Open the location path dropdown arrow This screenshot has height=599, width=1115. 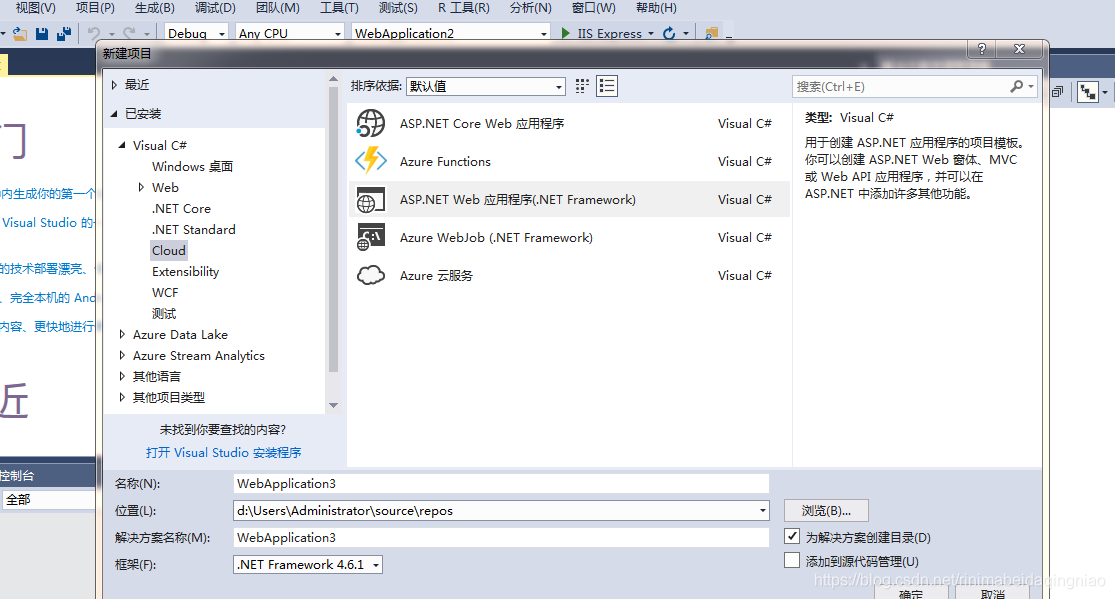(x=762, y=510)
